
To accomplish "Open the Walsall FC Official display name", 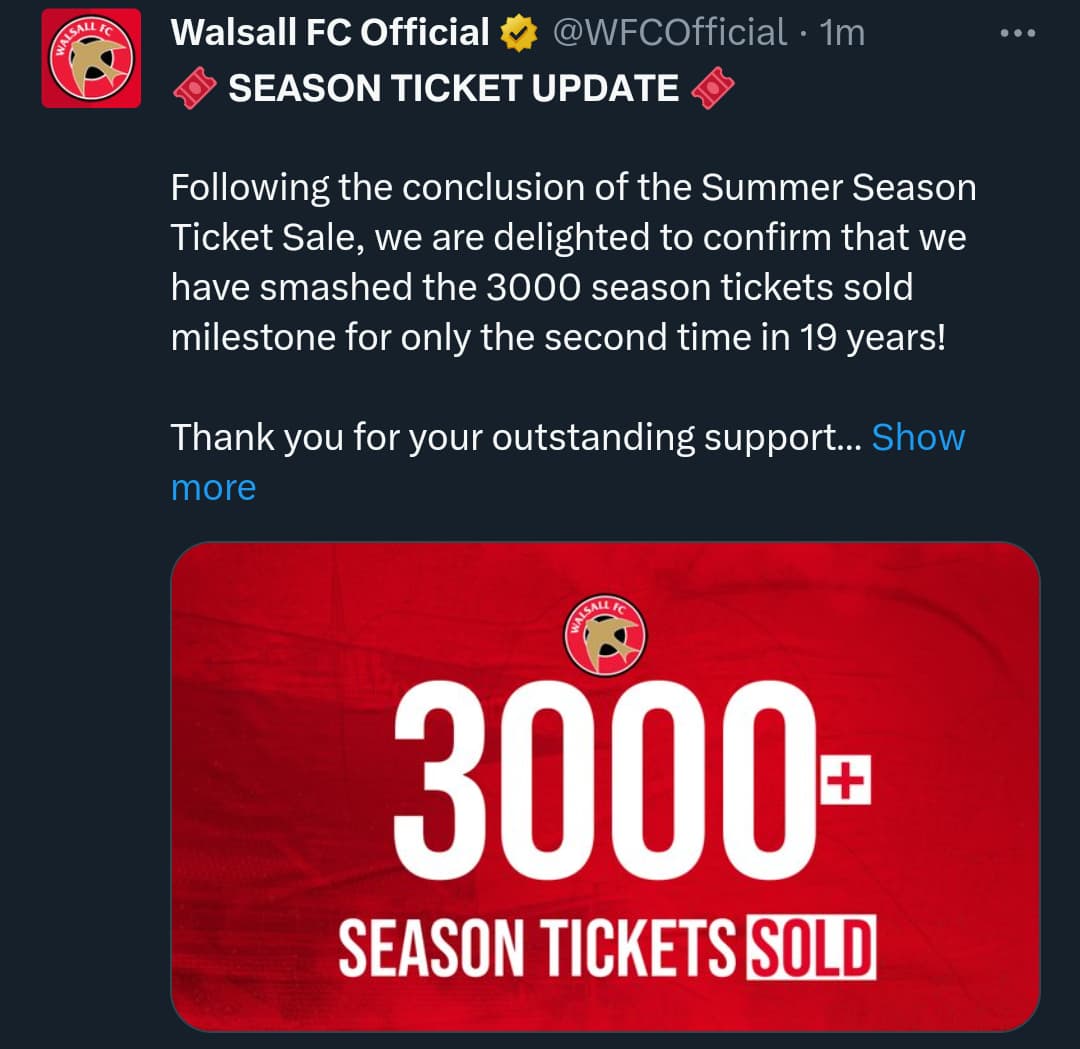I will coord(330,32).
